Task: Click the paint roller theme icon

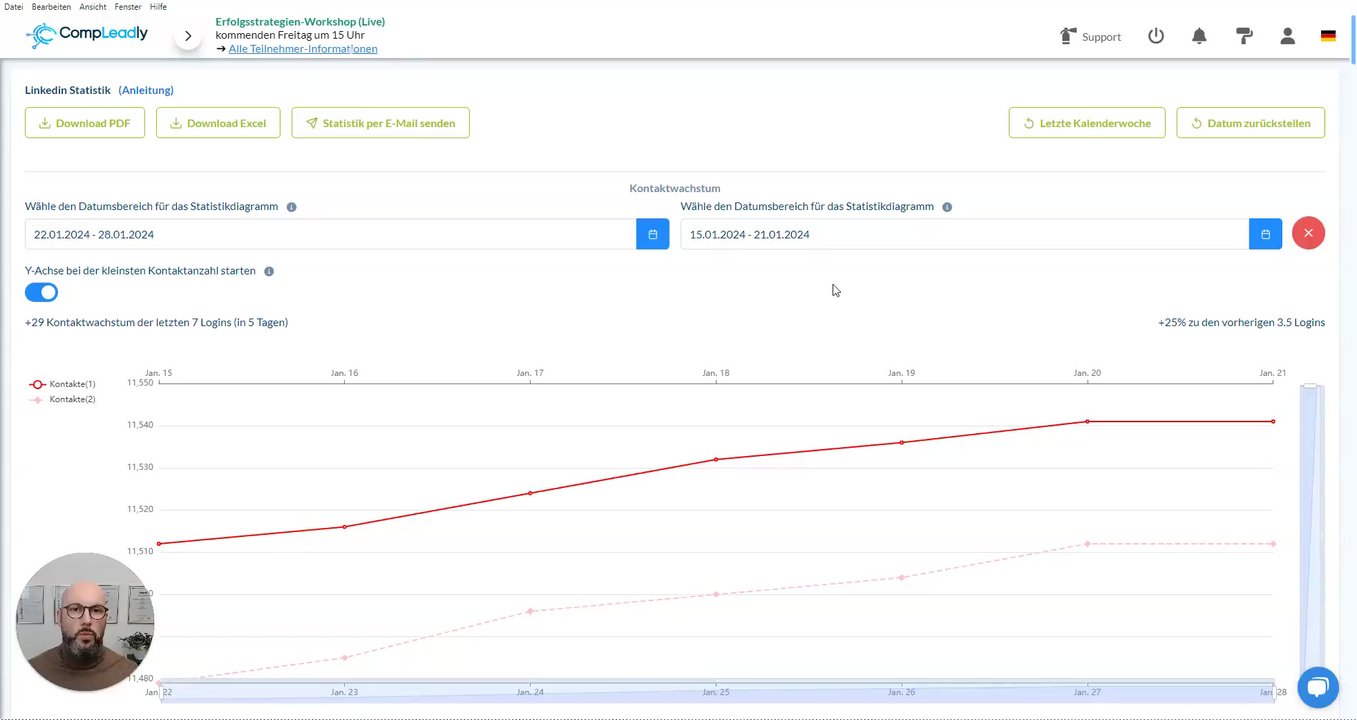Action: [1244, 36]
